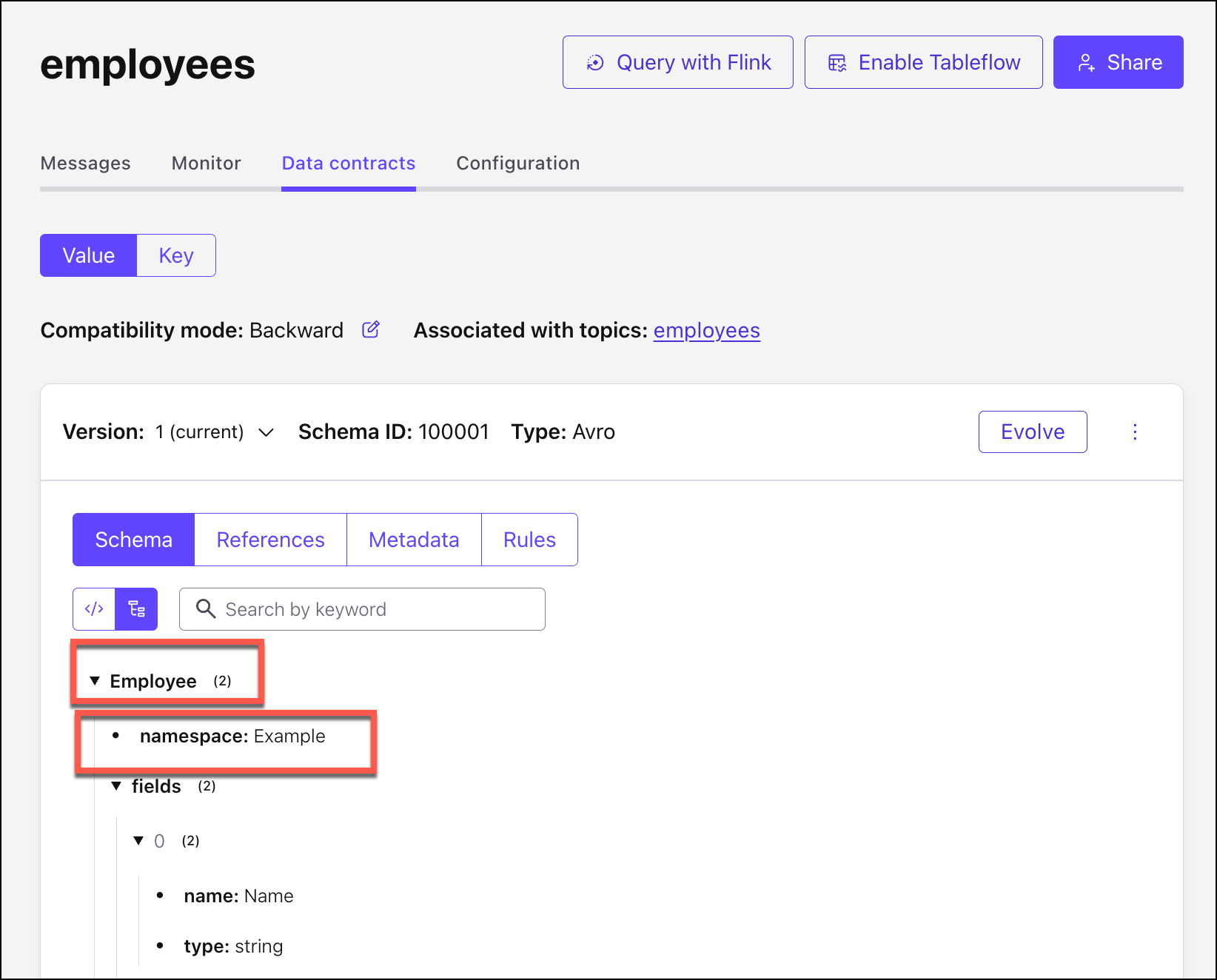1217x980 pixels.
Task: Collapse the Employee tree node
Action: [95, 681]
